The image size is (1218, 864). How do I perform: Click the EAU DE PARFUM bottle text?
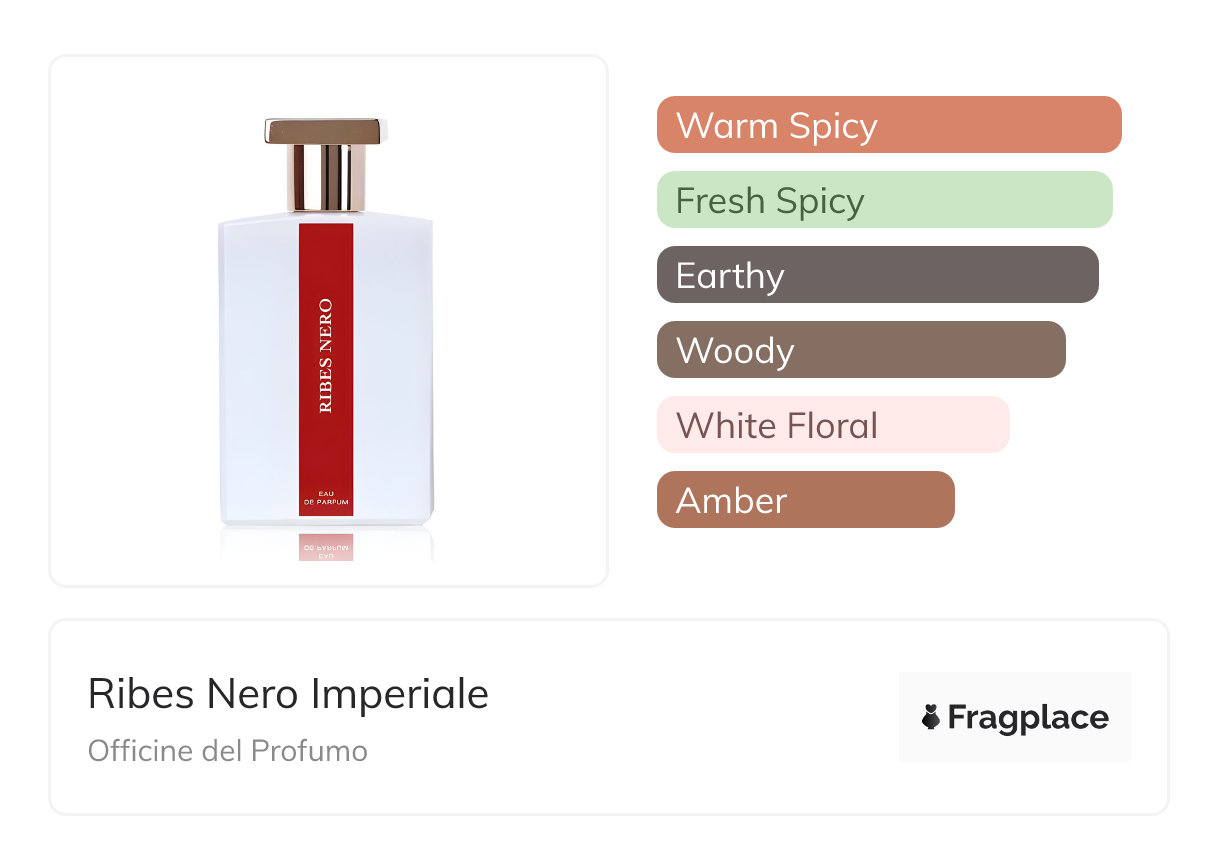tap(326, 500)
